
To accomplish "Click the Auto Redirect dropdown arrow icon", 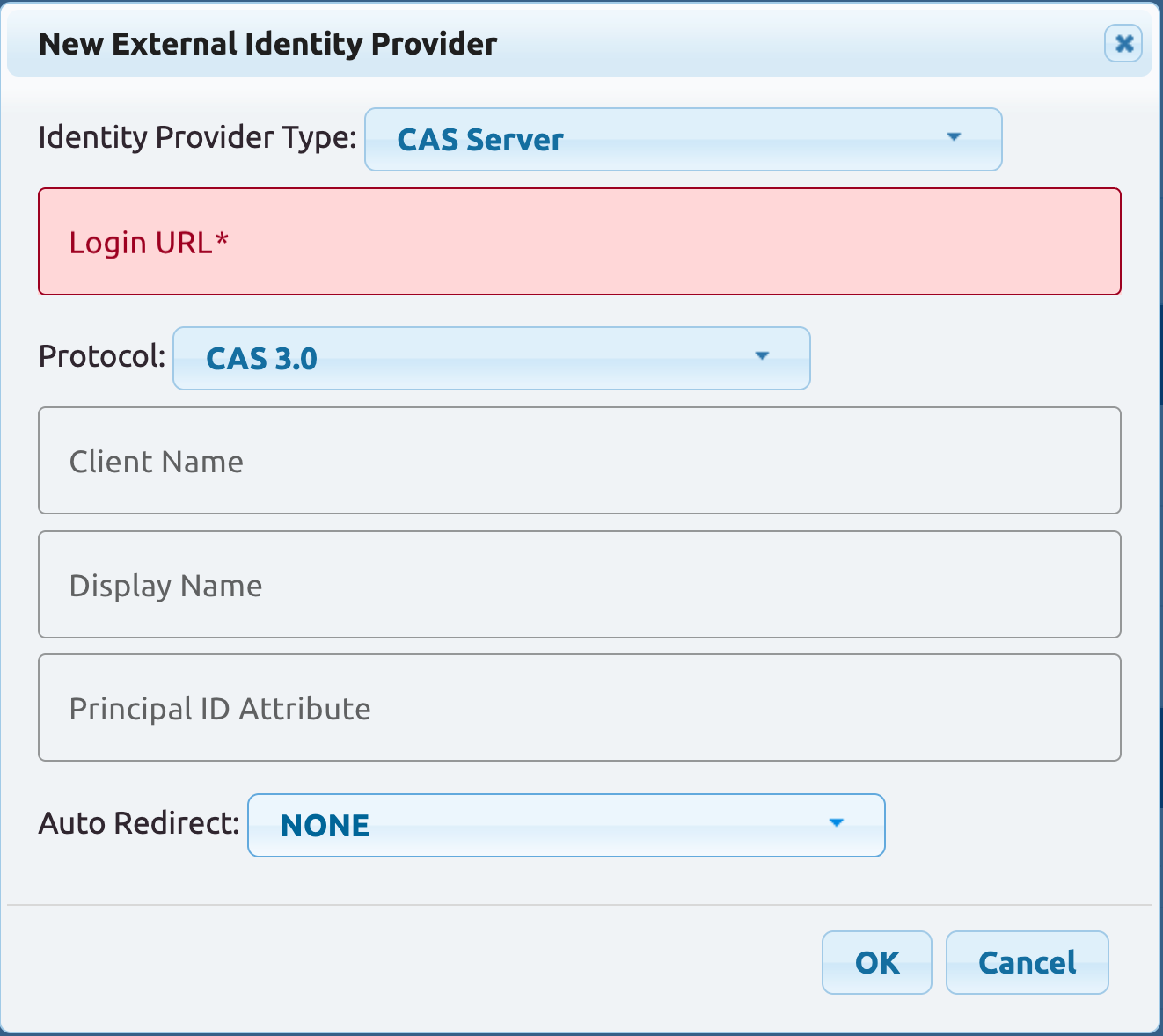I will (837, 823).
